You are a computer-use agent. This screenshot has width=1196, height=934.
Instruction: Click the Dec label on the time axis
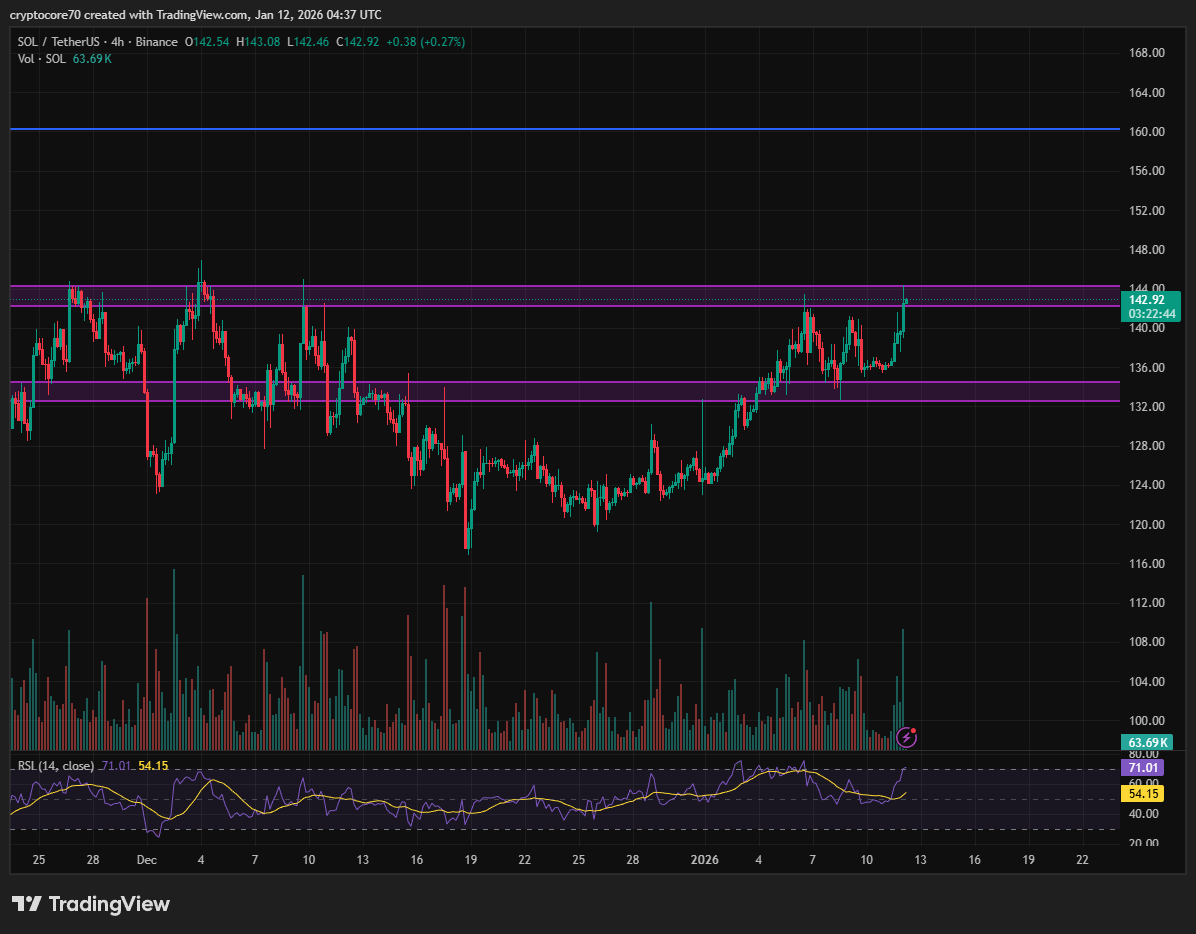coord(146,860)
